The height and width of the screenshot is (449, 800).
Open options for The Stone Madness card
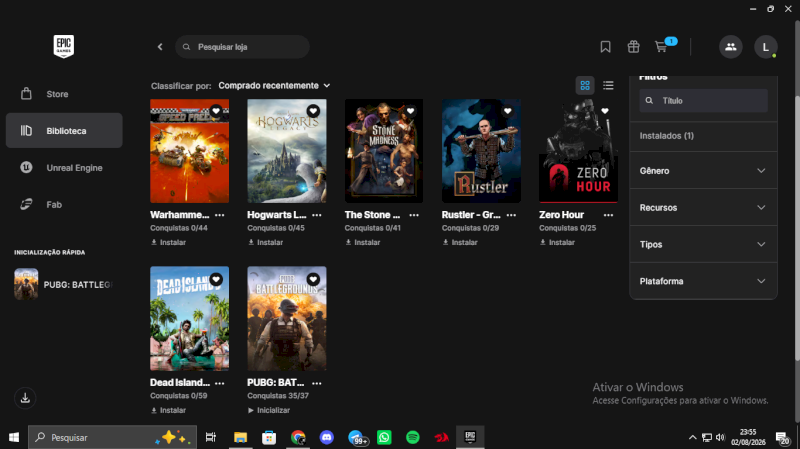pos(414,215)
